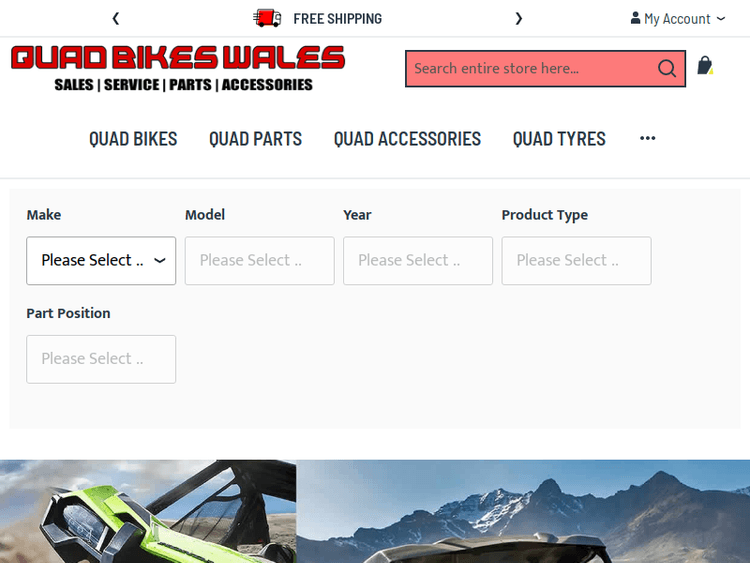Click the red delivery truck icon

[267, 18]
